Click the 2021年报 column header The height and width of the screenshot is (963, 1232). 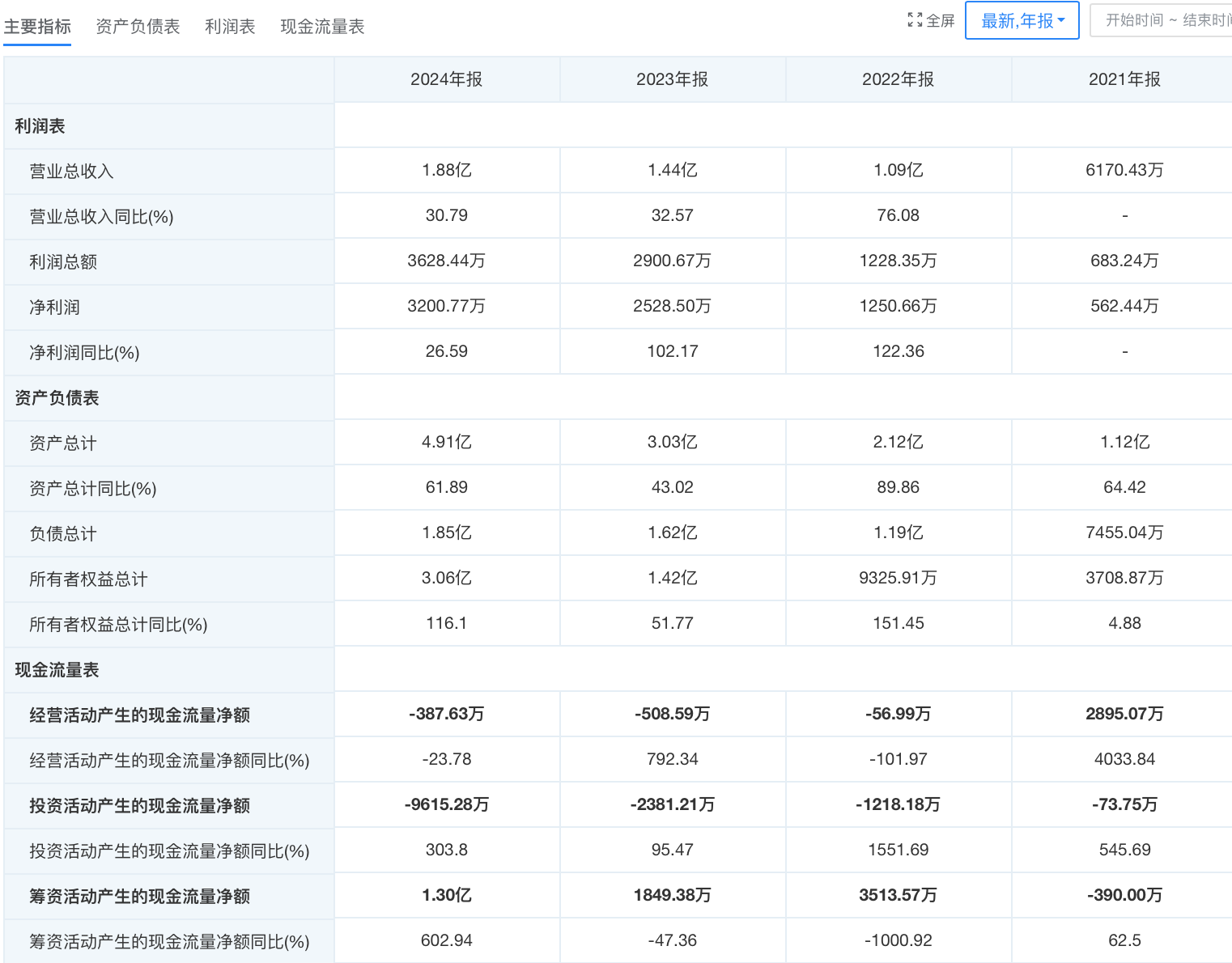[x=1124, y=79]
